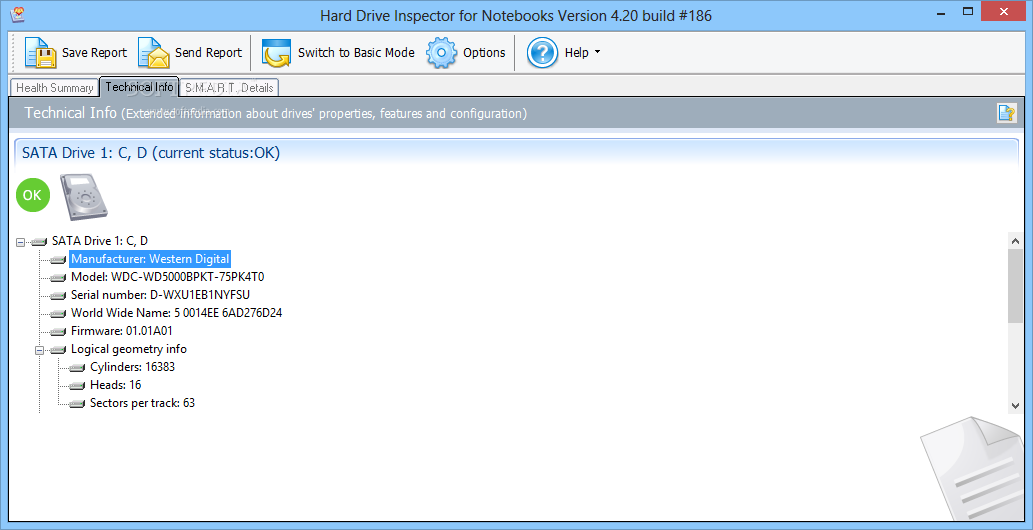Click the Send Report envelope icon
1033x530 pixels.
[x=154, y=53]
